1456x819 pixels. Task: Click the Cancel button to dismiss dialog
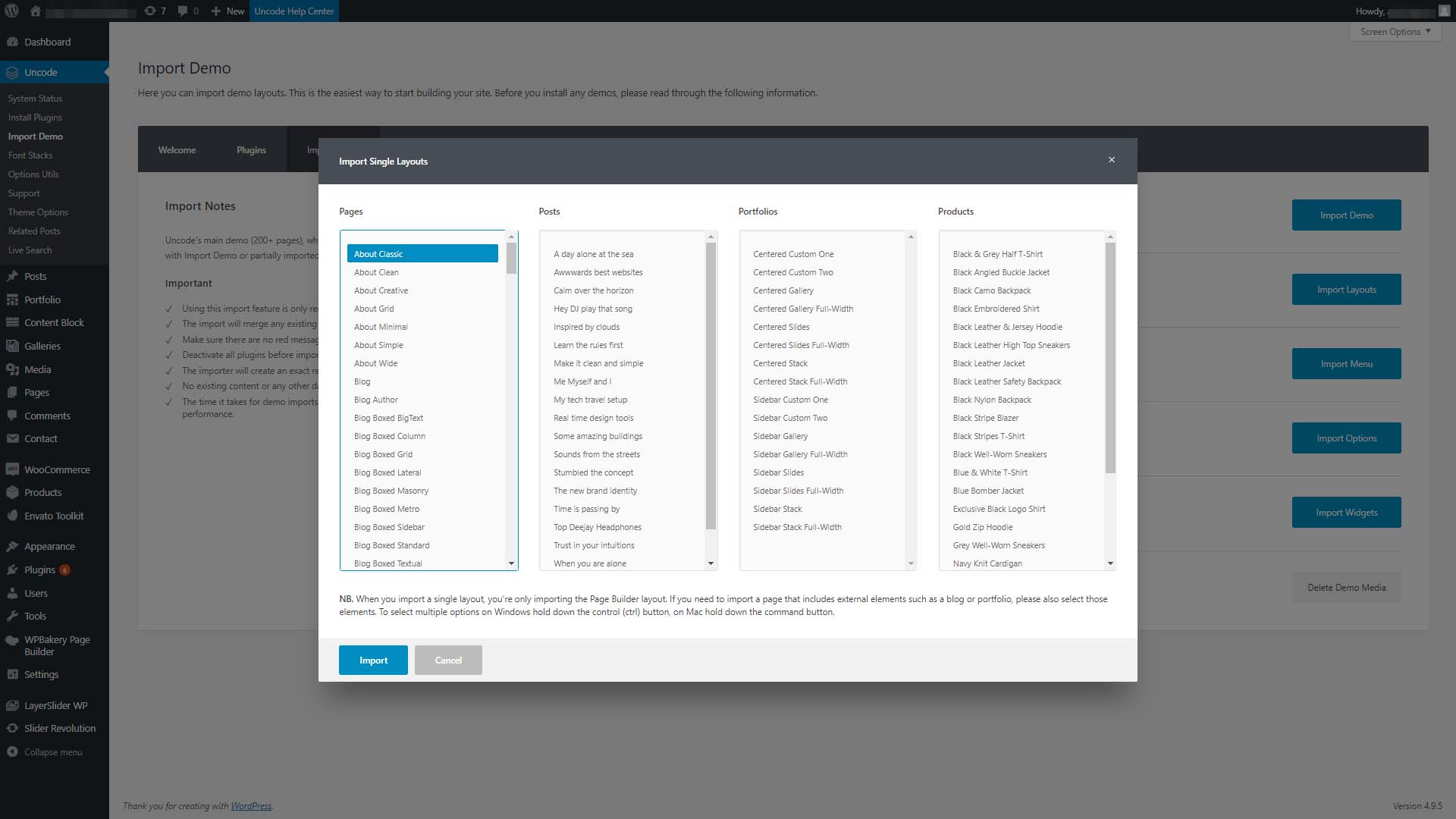click(448, 659)
